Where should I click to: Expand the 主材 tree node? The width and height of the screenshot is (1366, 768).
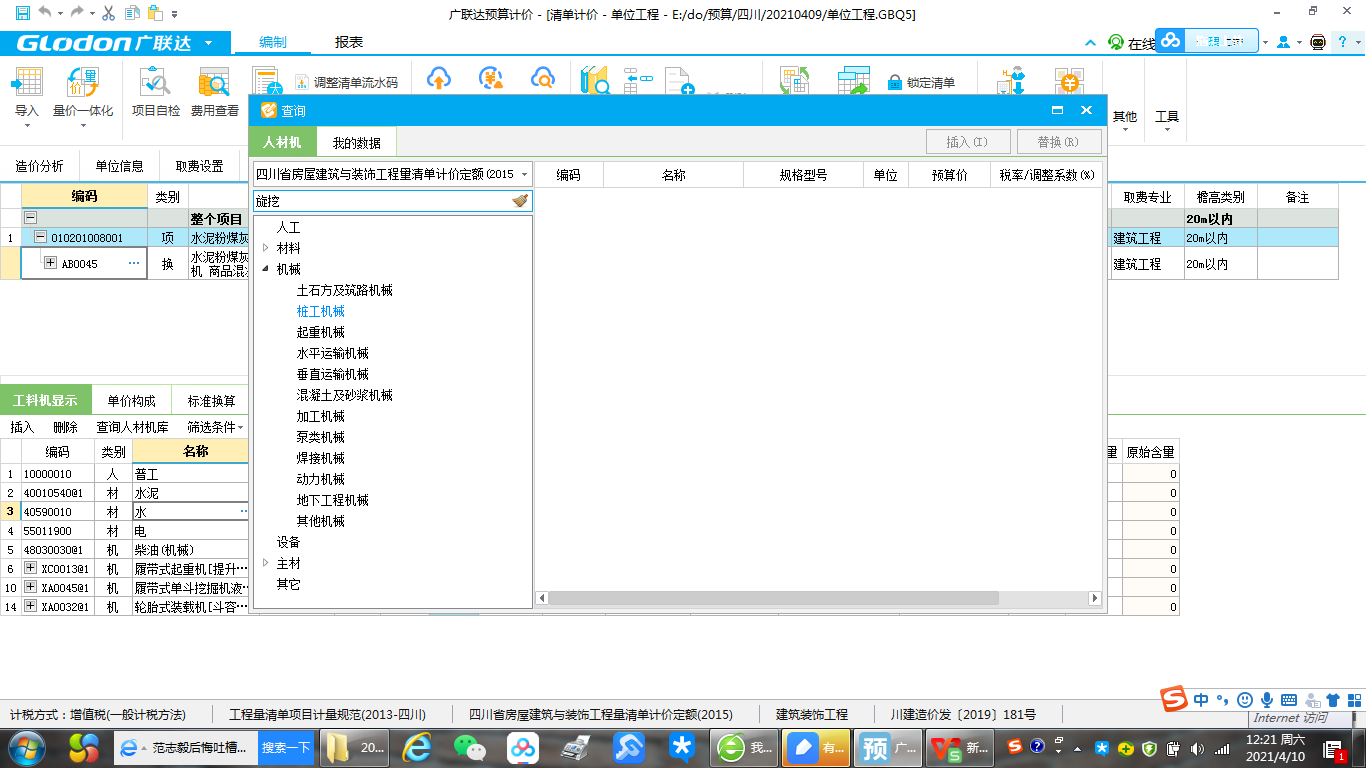click(x=265, y=563)
